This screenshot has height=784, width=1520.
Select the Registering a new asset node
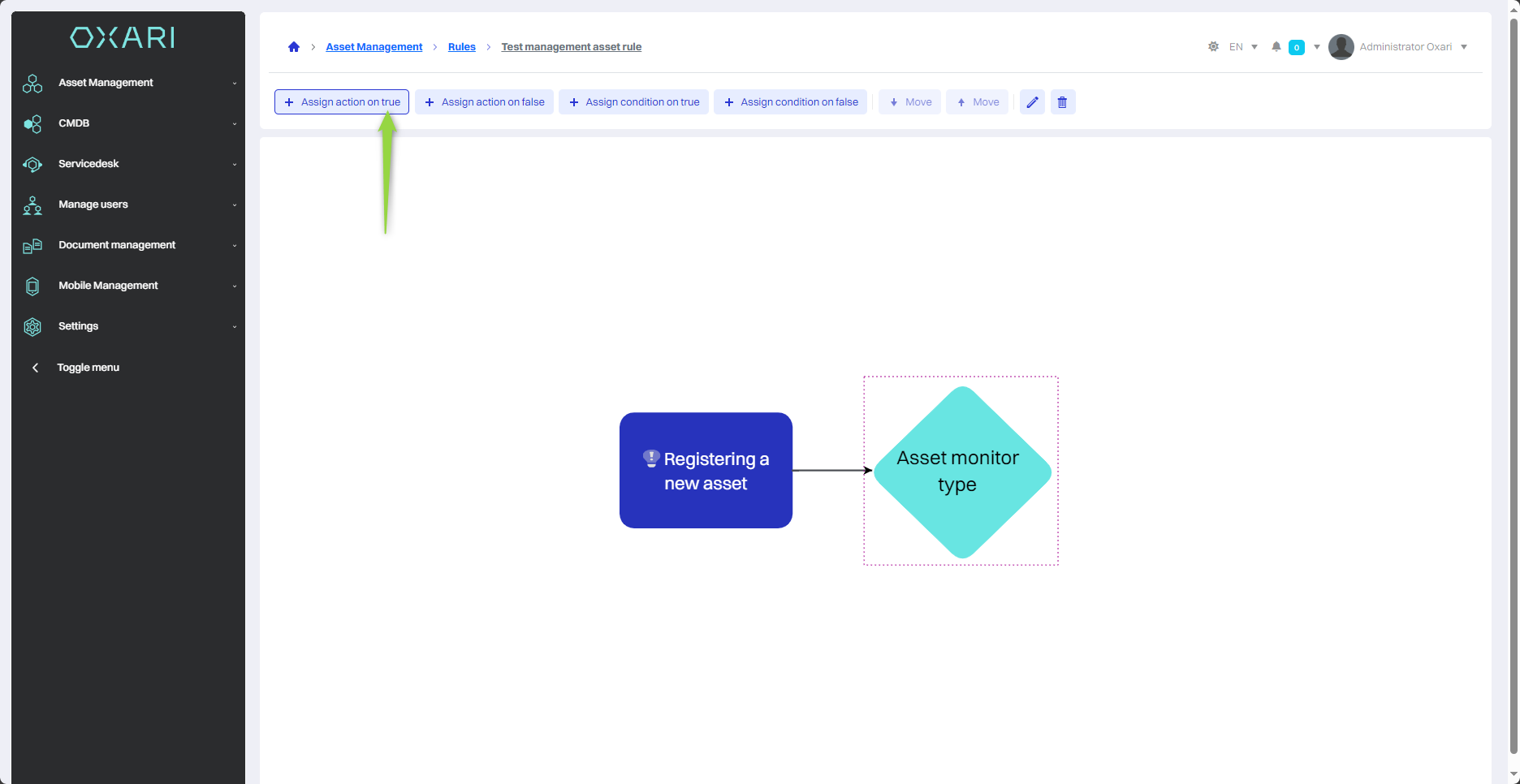[x=706, y=471]
